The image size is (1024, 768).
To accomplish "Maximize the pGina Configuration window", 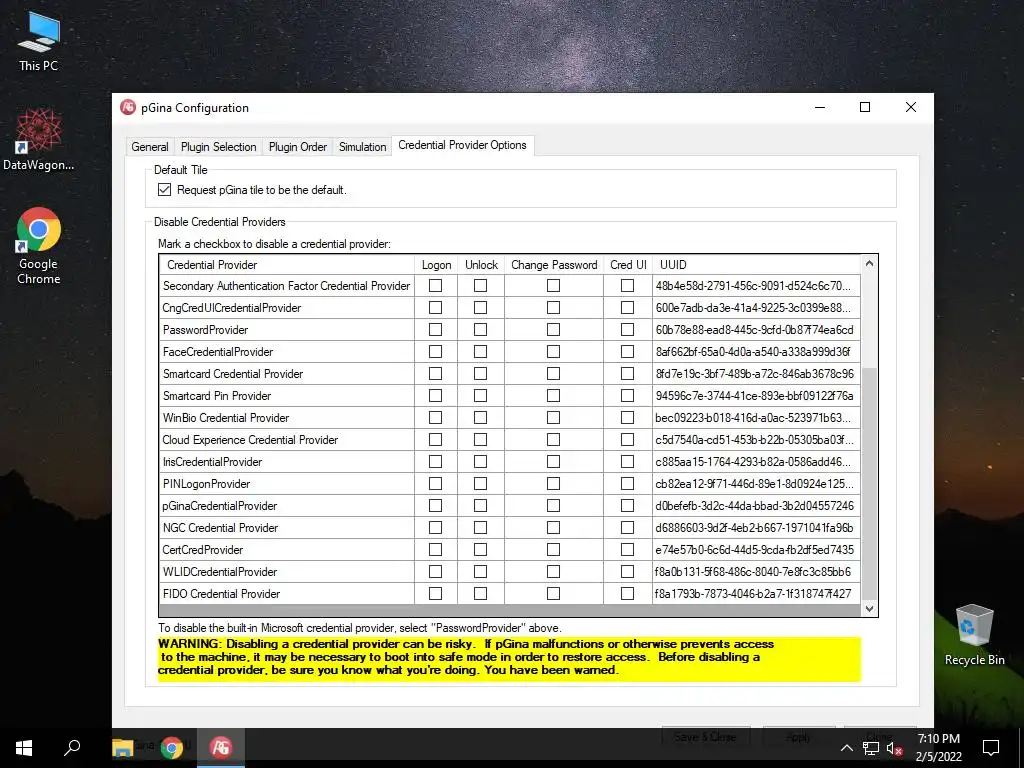I will click(x=865, y=107).
